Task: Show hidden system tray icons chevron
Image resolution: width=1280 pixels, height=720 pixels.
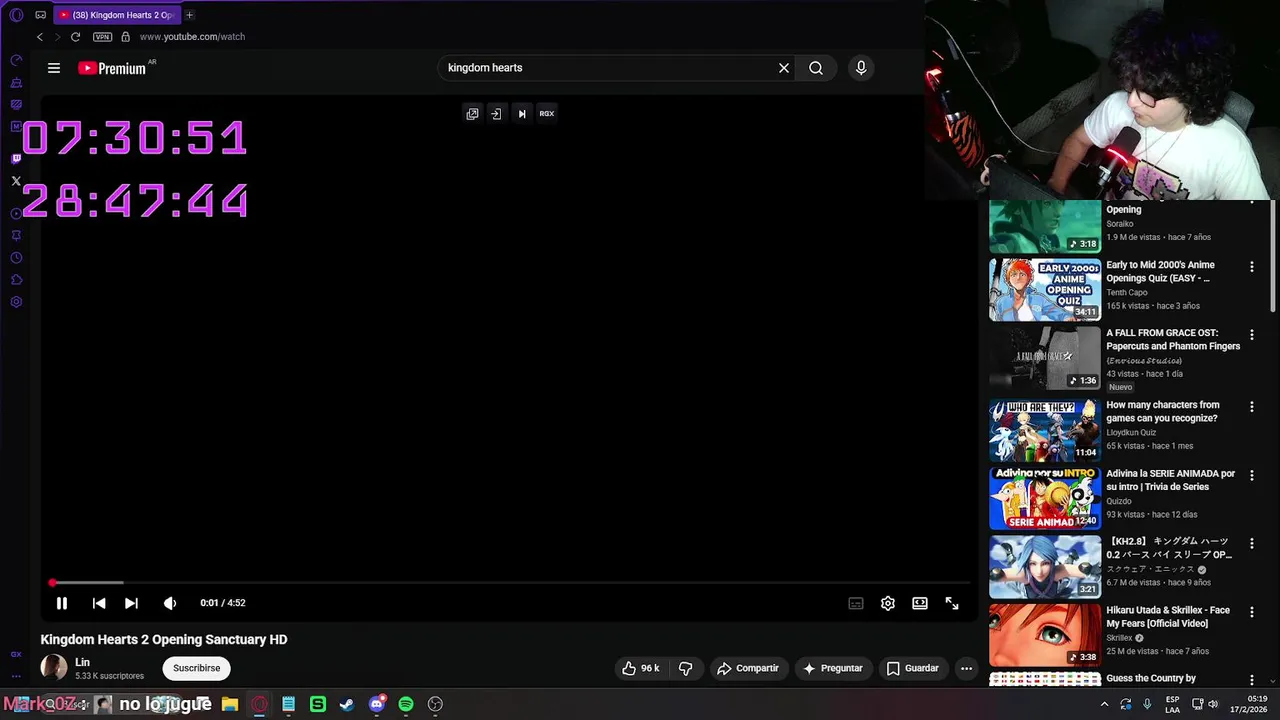Action: 1104,704
